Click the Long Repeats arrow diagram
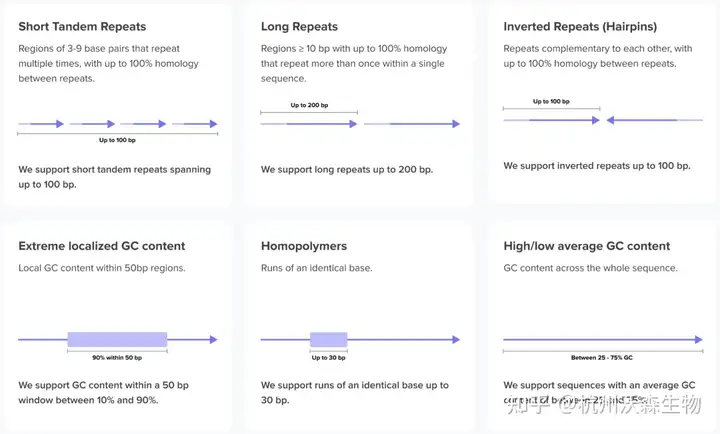 [360, 124]
